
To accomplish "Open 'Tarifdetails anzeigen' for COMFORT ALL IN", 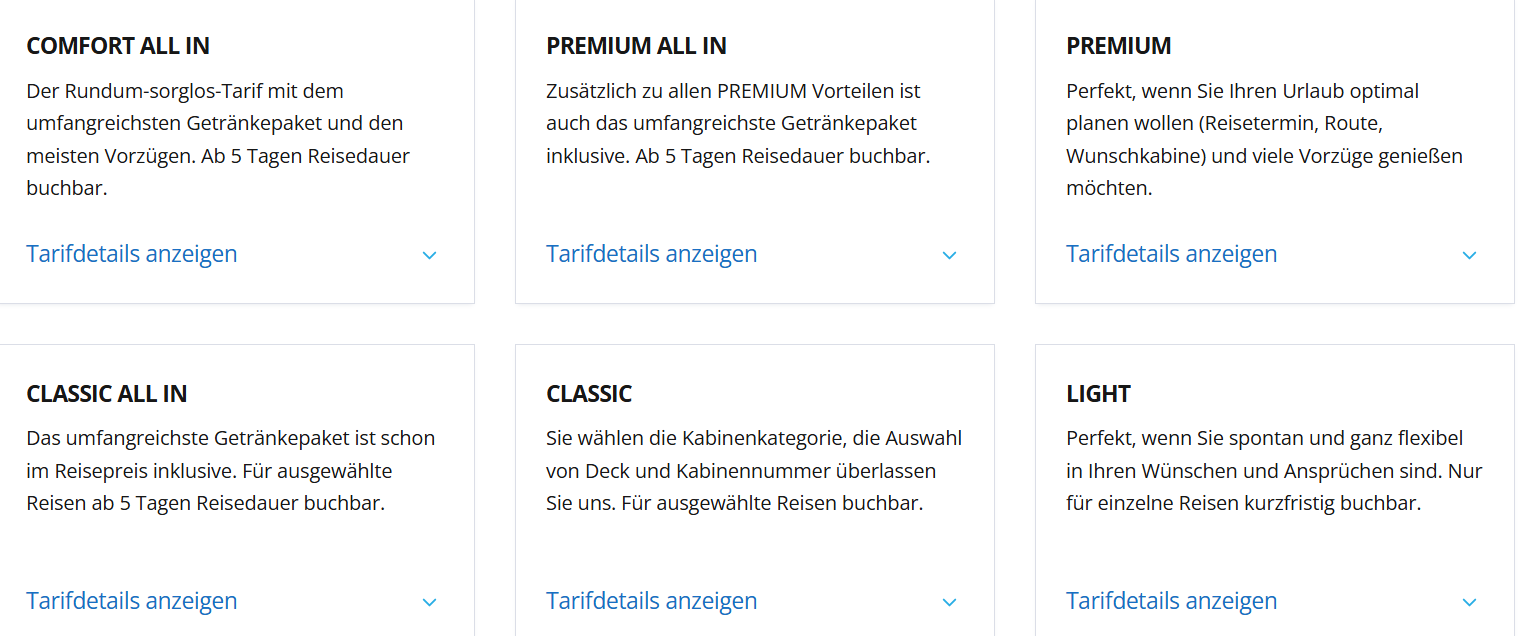I will [x=132, y=254].
